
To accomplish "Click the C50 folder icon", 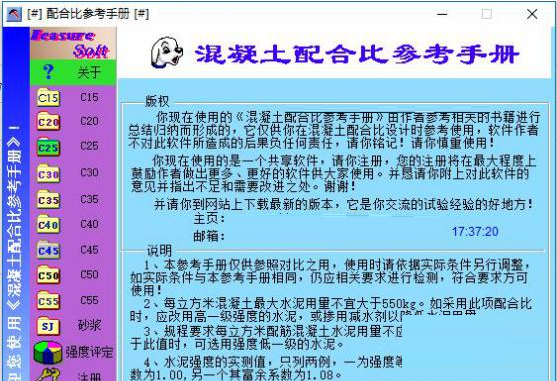I will coord(48,275).
